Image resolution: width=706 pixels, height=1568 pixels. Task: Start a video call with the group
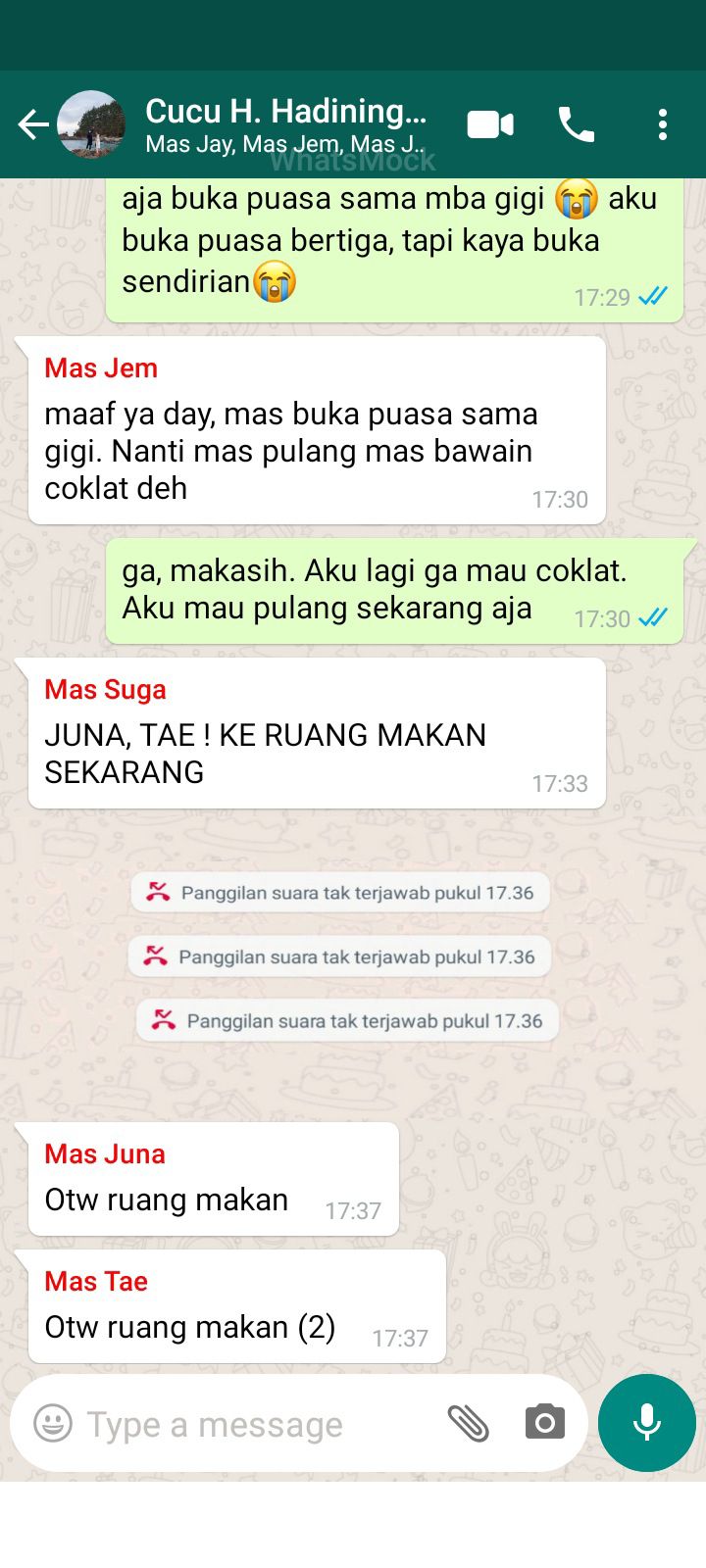point(490,124)
